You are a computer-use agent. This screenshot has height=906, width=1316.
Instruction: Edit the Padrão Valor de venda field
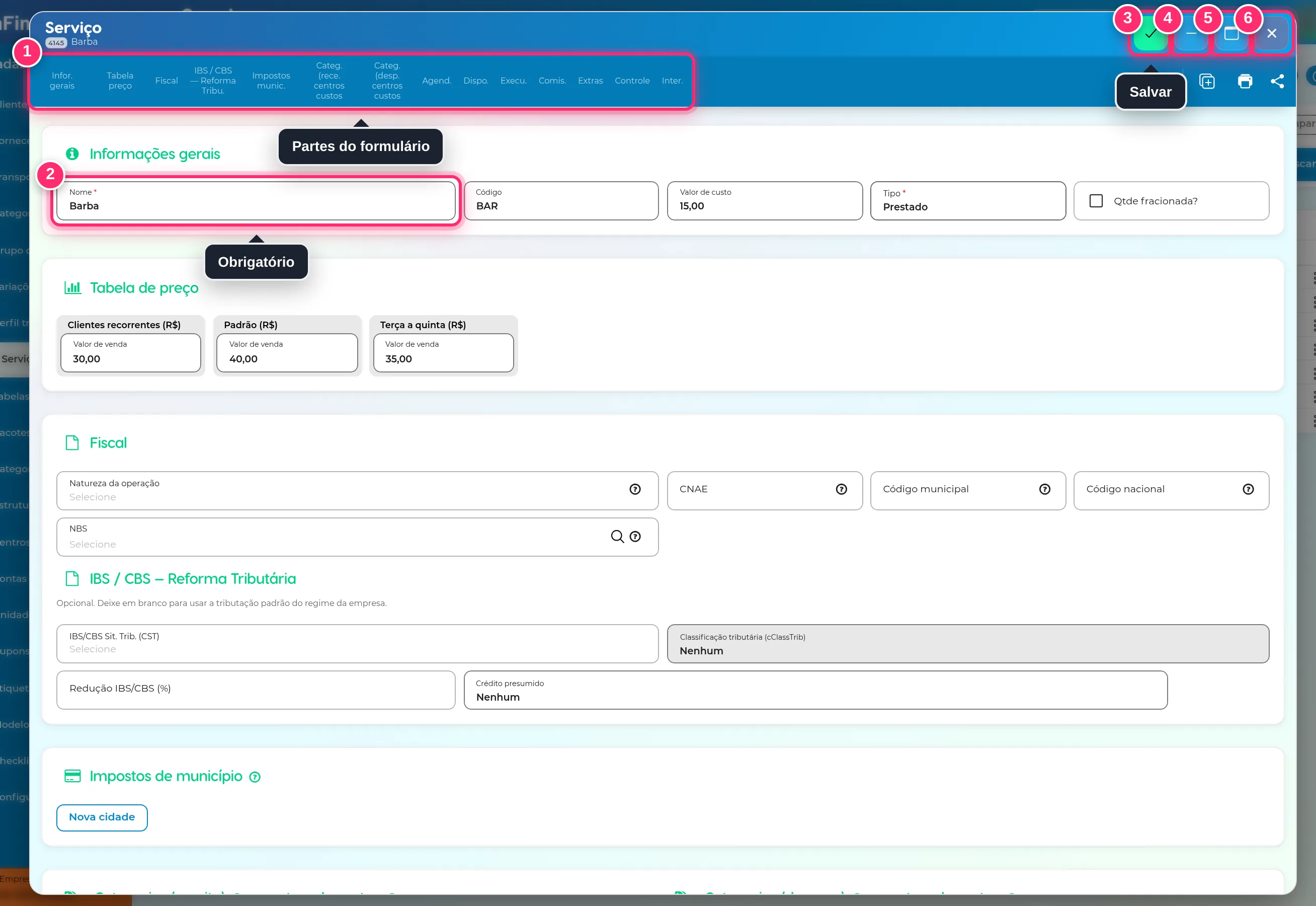click(287, 353)
